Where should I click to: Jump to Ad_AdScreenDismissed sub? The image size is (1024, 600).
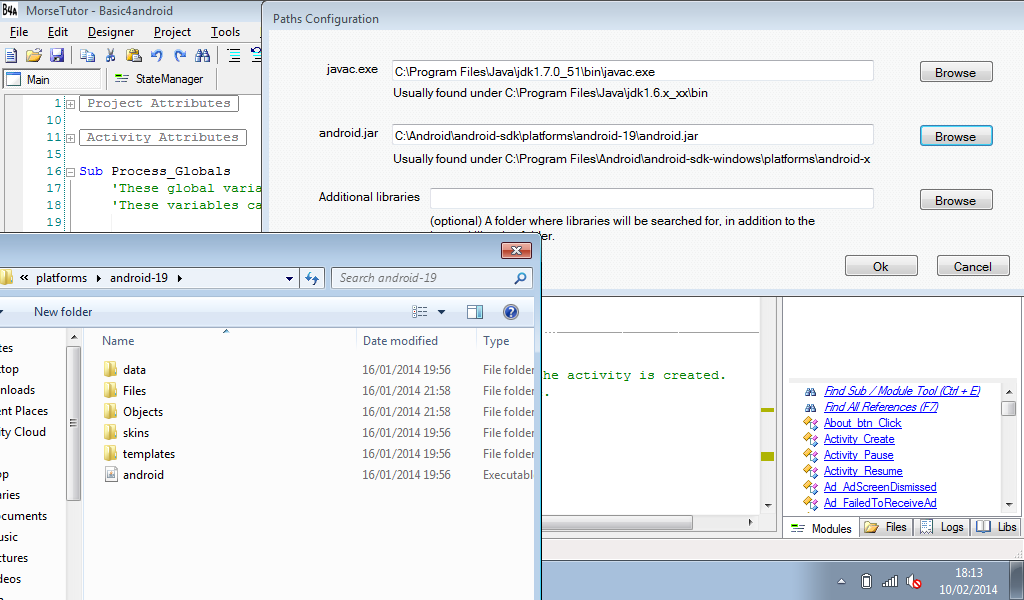[880, 487]
